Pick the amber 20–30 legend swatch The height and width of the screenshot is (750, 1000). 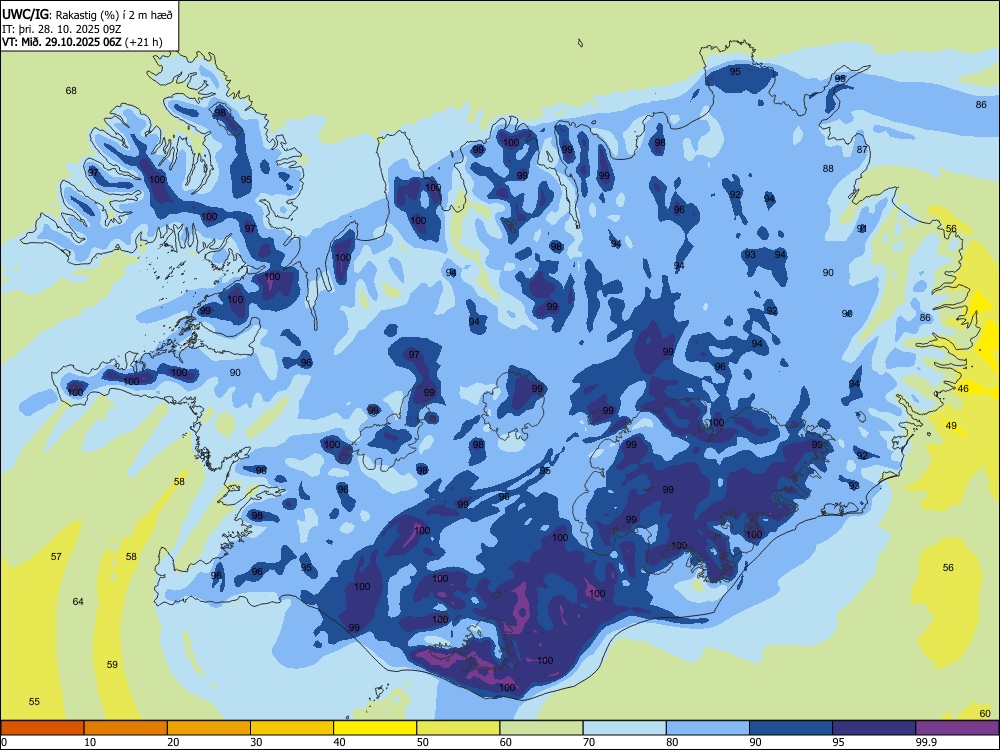(209, 728)
